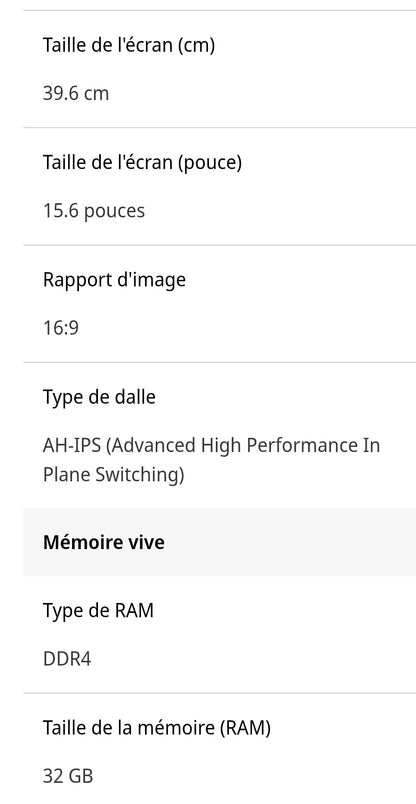Select the 'Mémoire vive' section header
Image resolution: width=416 pixels, height=804 pixels.
[104, 542]
